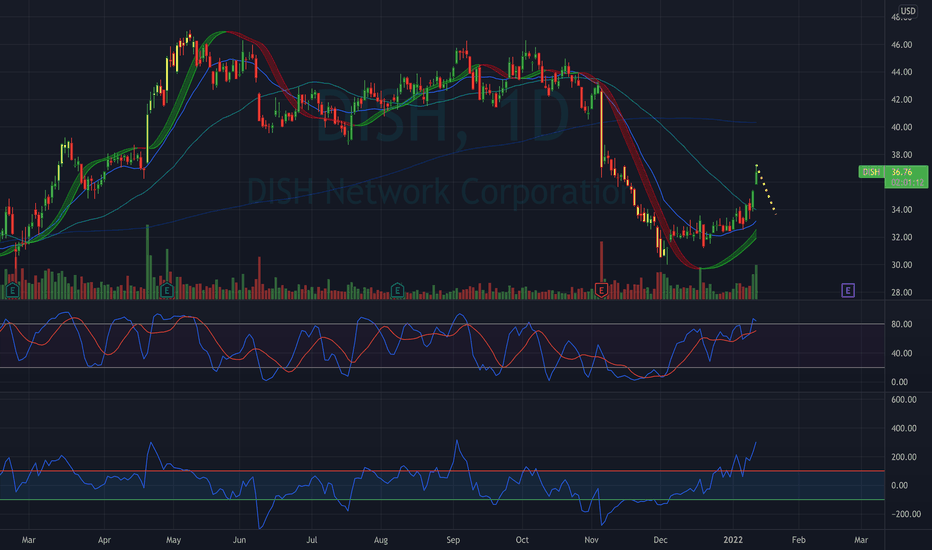Click the 600.00 indicator scale value
Screen dimensions: 932x550
click(903, 400)
